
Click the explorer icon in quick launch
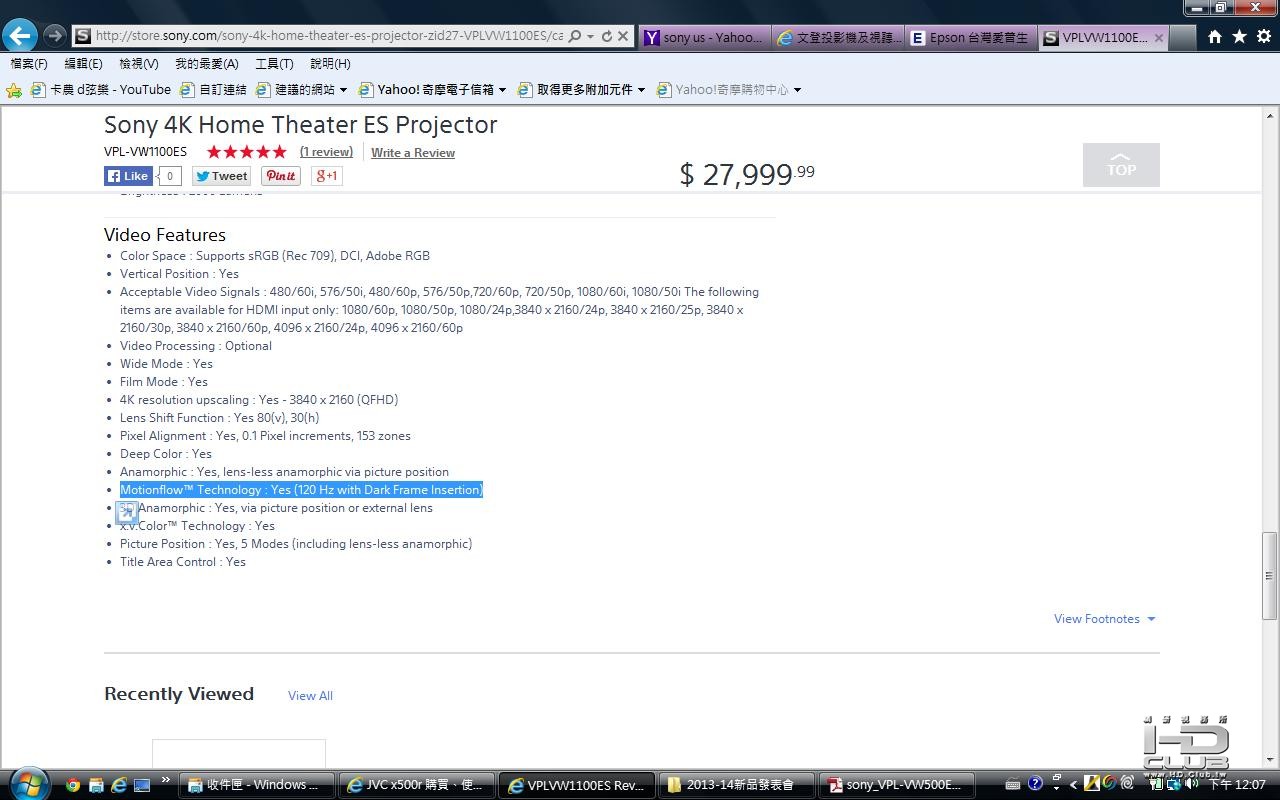click(96, 785)
